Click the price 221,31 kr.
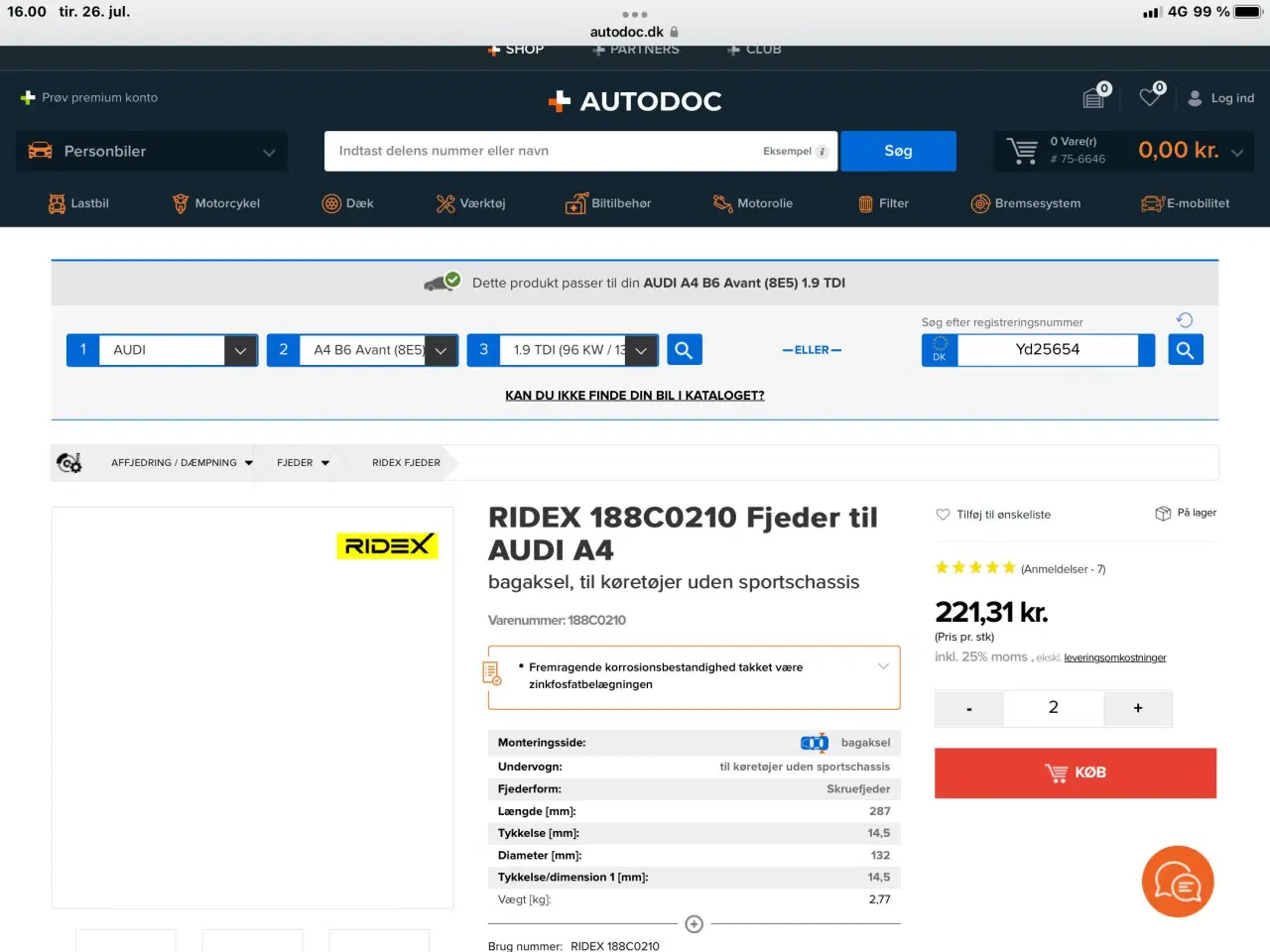Viewport: 1270px width, 952px height. pyautogui.click(x=991, y=612)
